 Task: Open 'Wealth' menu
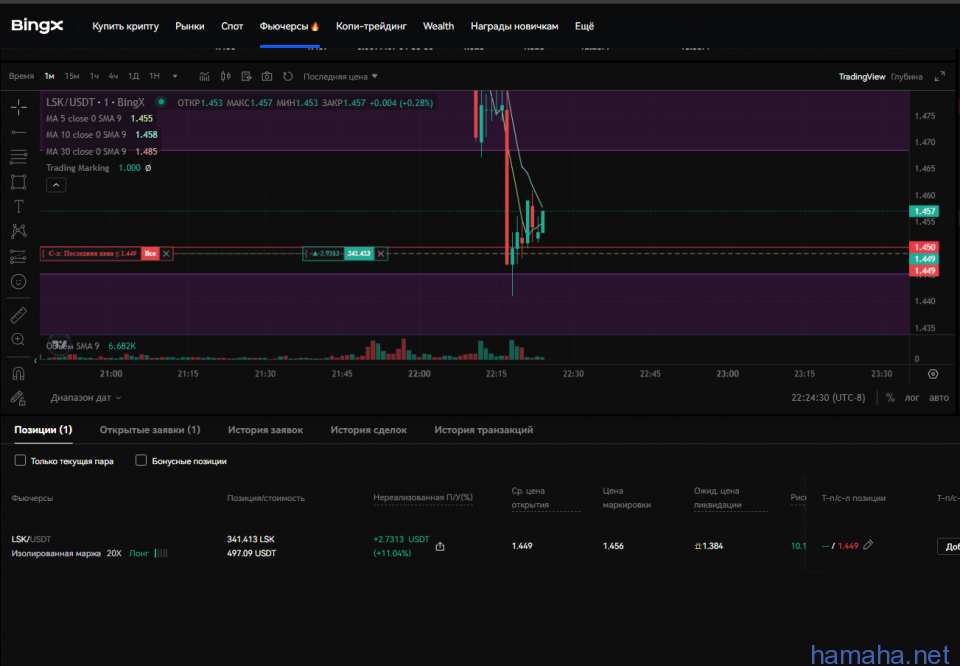tap(438, 26)
